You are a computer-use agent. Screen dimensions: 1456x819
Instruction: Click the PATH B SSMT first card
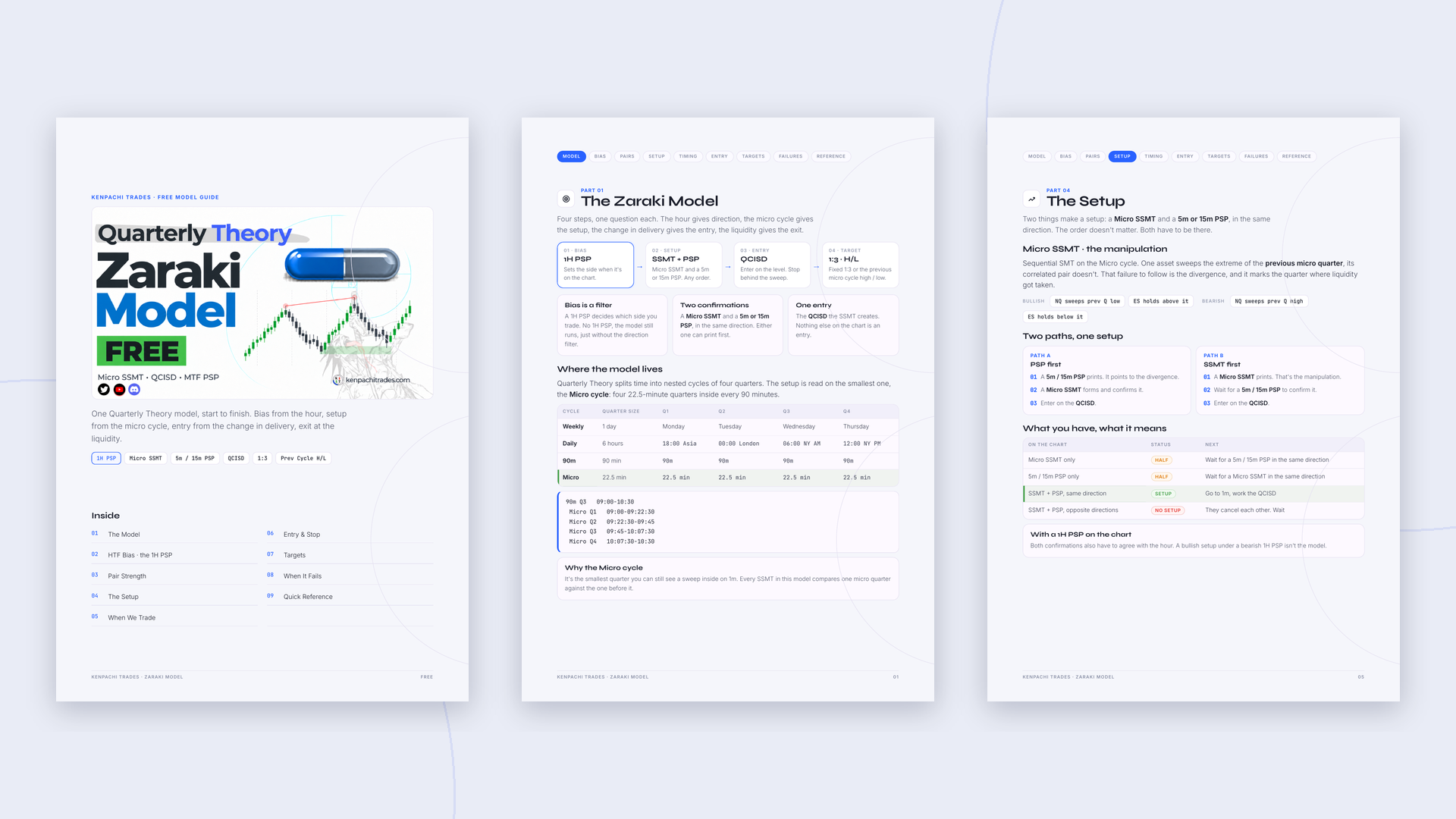(x=1280, y=381)
